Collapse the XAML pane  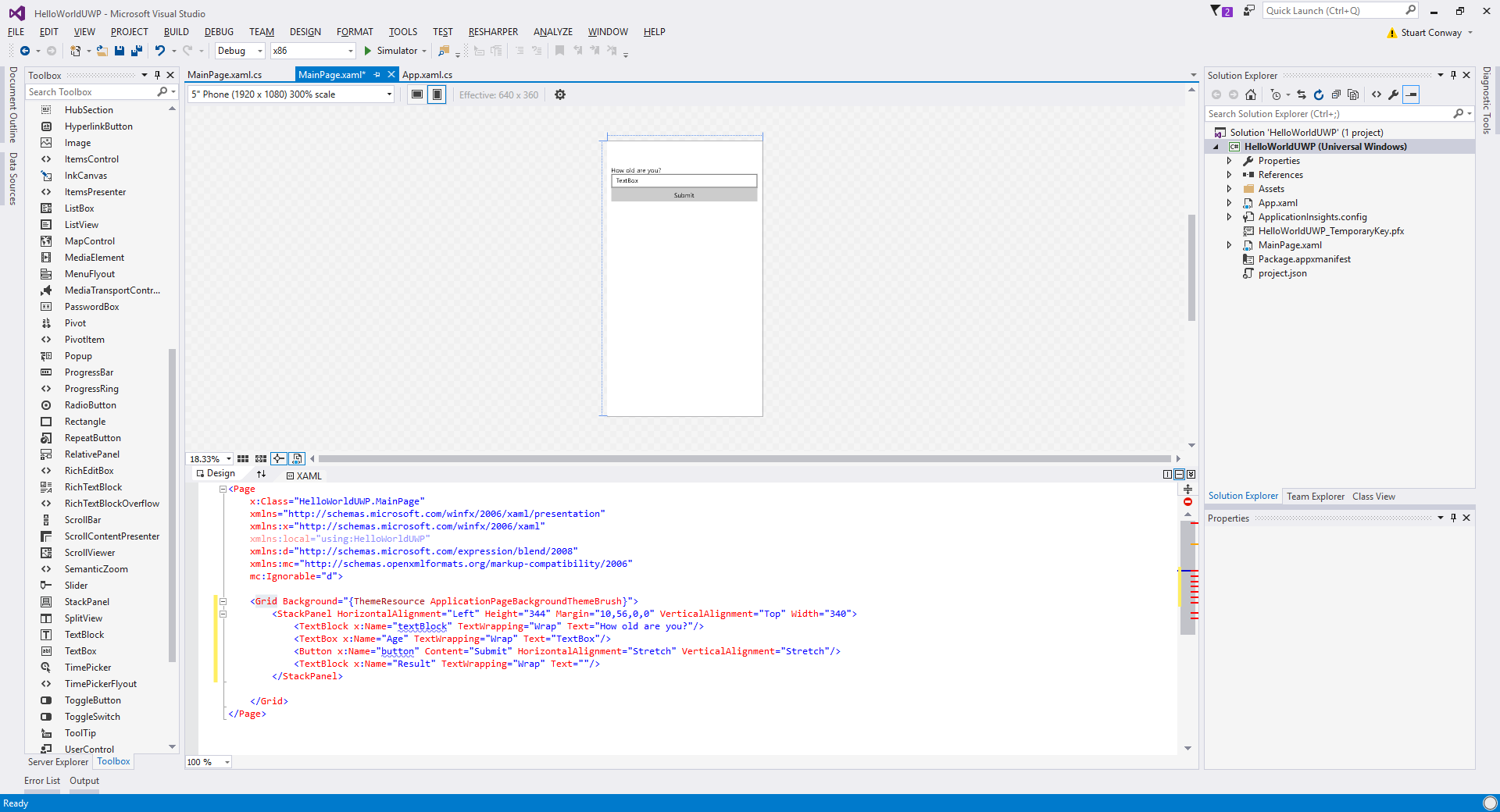pos(1191,474)
